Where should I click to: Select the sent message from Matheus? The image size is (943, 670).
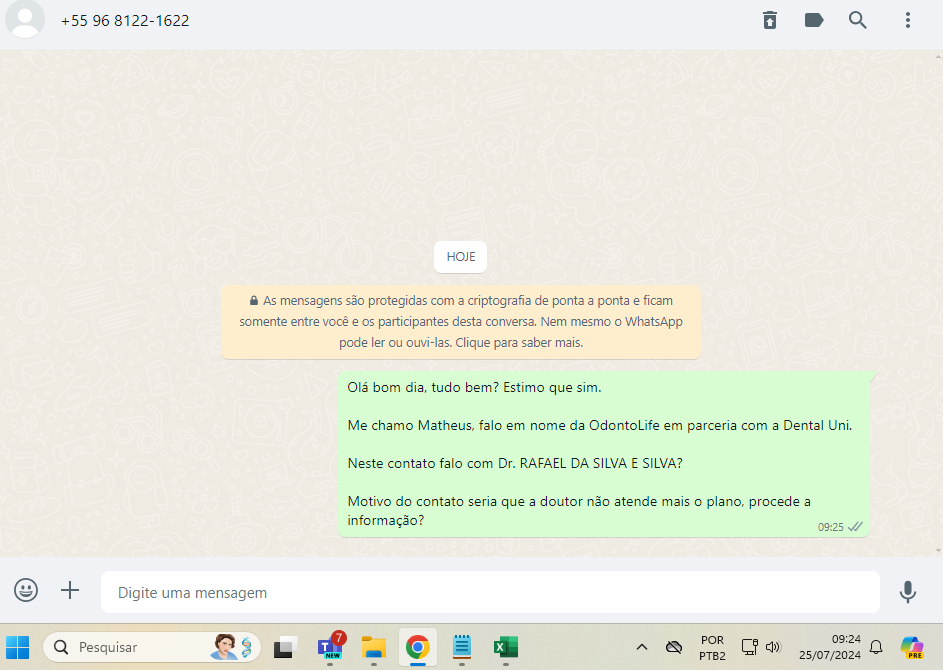(604, 454)
